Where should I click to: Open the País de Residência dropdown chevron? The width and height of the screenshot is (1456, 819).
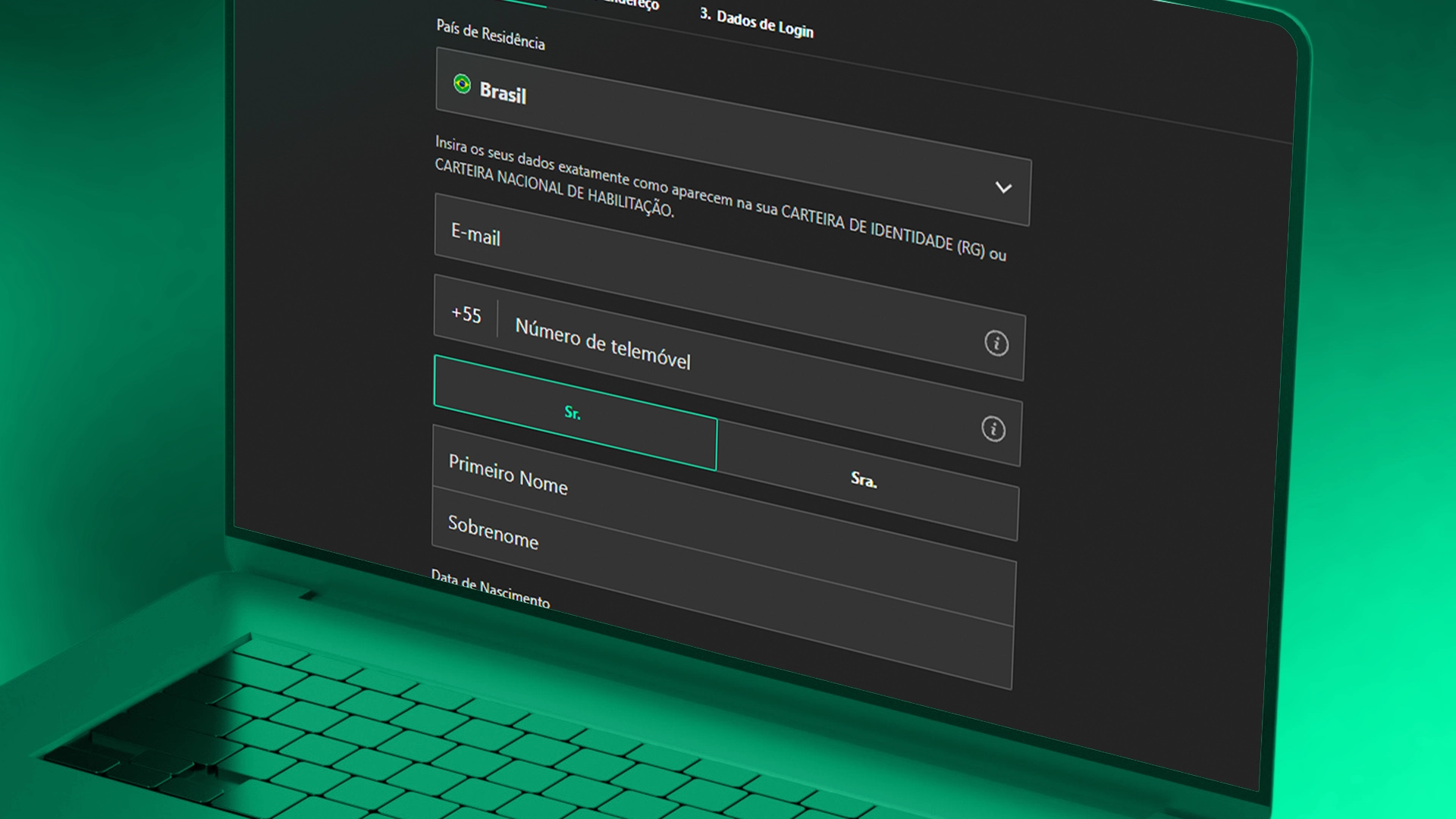[1003, 187]
